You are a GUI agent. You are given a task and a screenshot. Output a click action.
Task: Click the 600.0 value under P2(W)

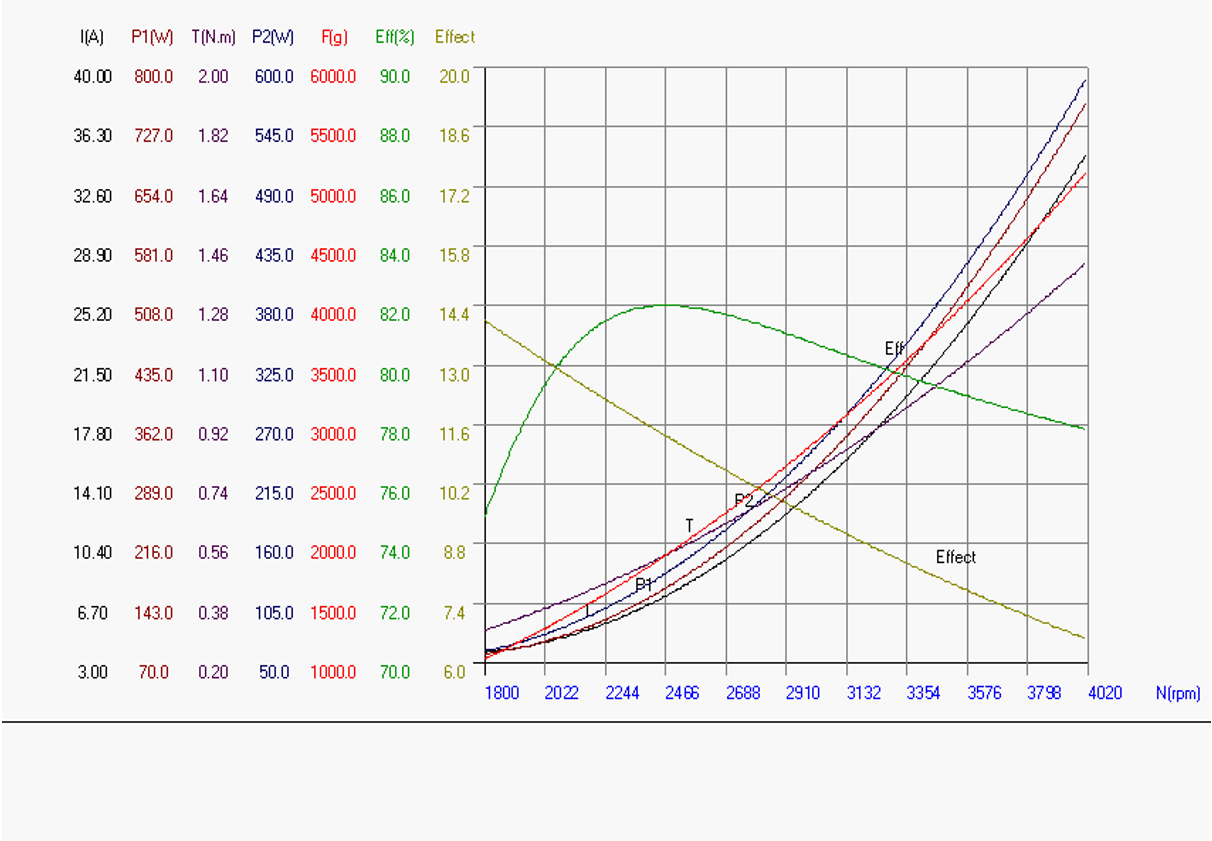click(x=274, y=76)
